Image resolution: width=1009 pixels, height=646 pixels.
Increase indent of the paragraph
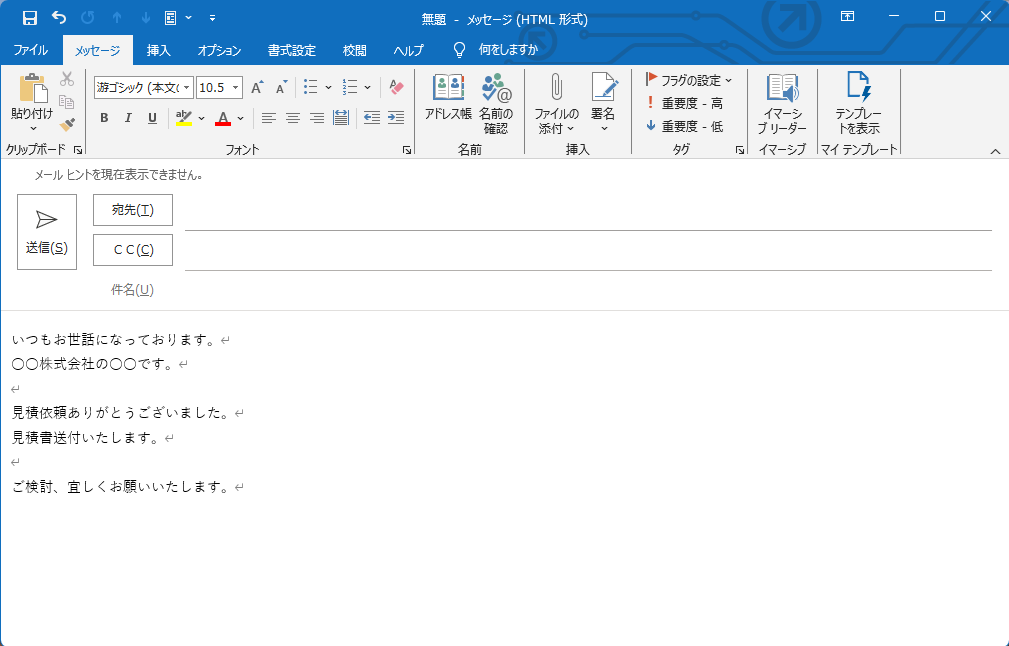coord(396,118)
